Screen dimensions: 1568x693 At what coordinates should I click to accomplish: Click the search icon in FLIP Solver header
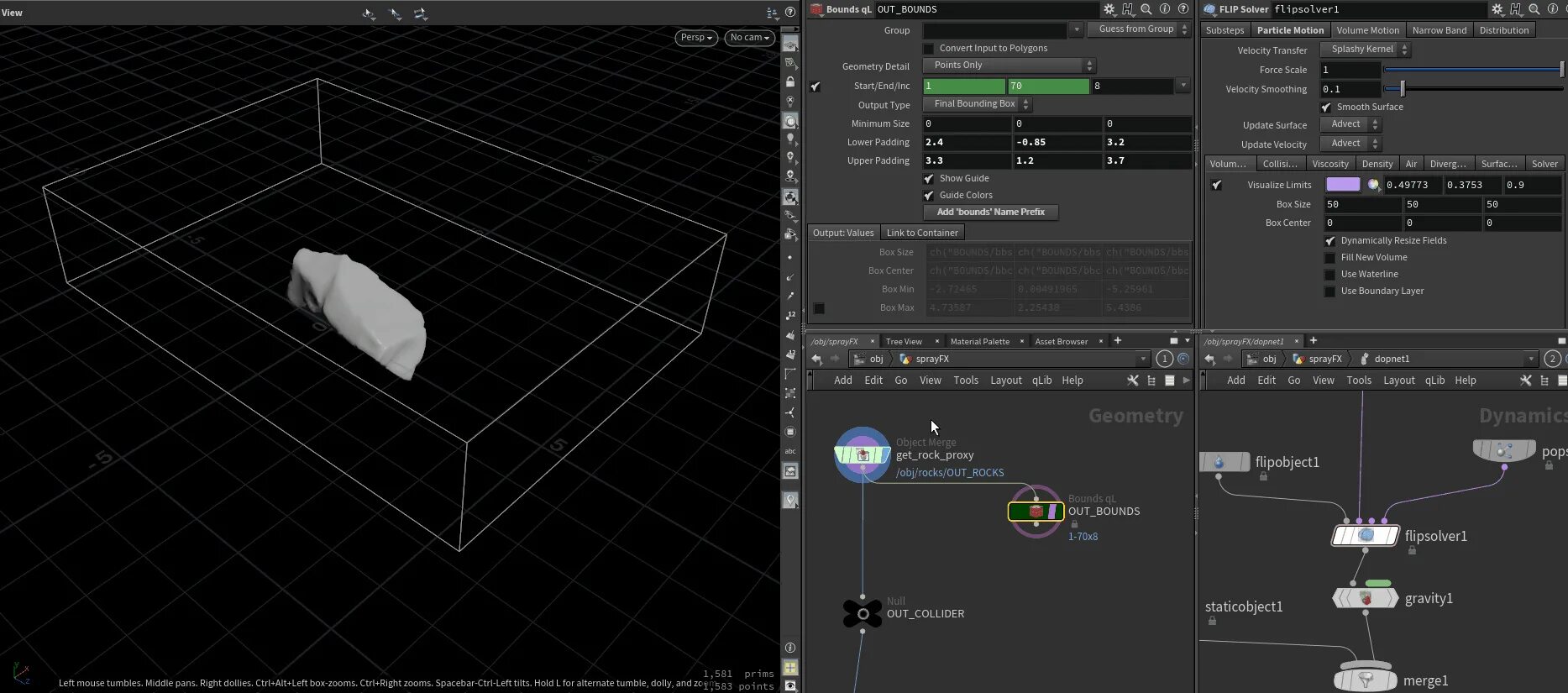coord(1534,9)
